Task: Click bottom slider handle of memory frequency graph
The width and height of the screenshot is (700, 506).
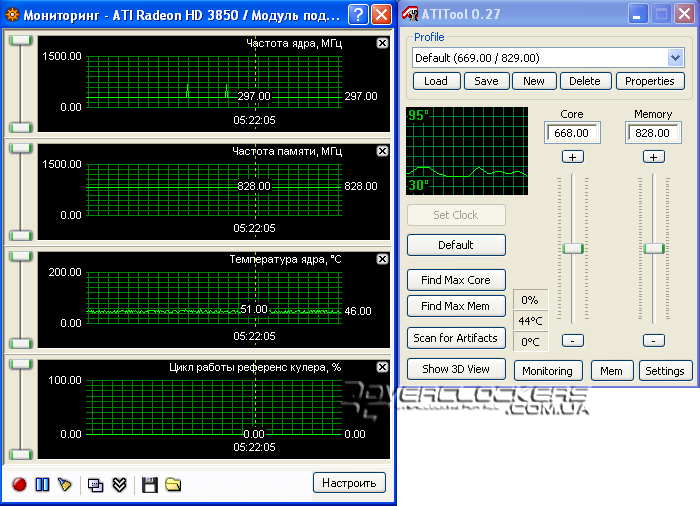Action: [21, 236]
